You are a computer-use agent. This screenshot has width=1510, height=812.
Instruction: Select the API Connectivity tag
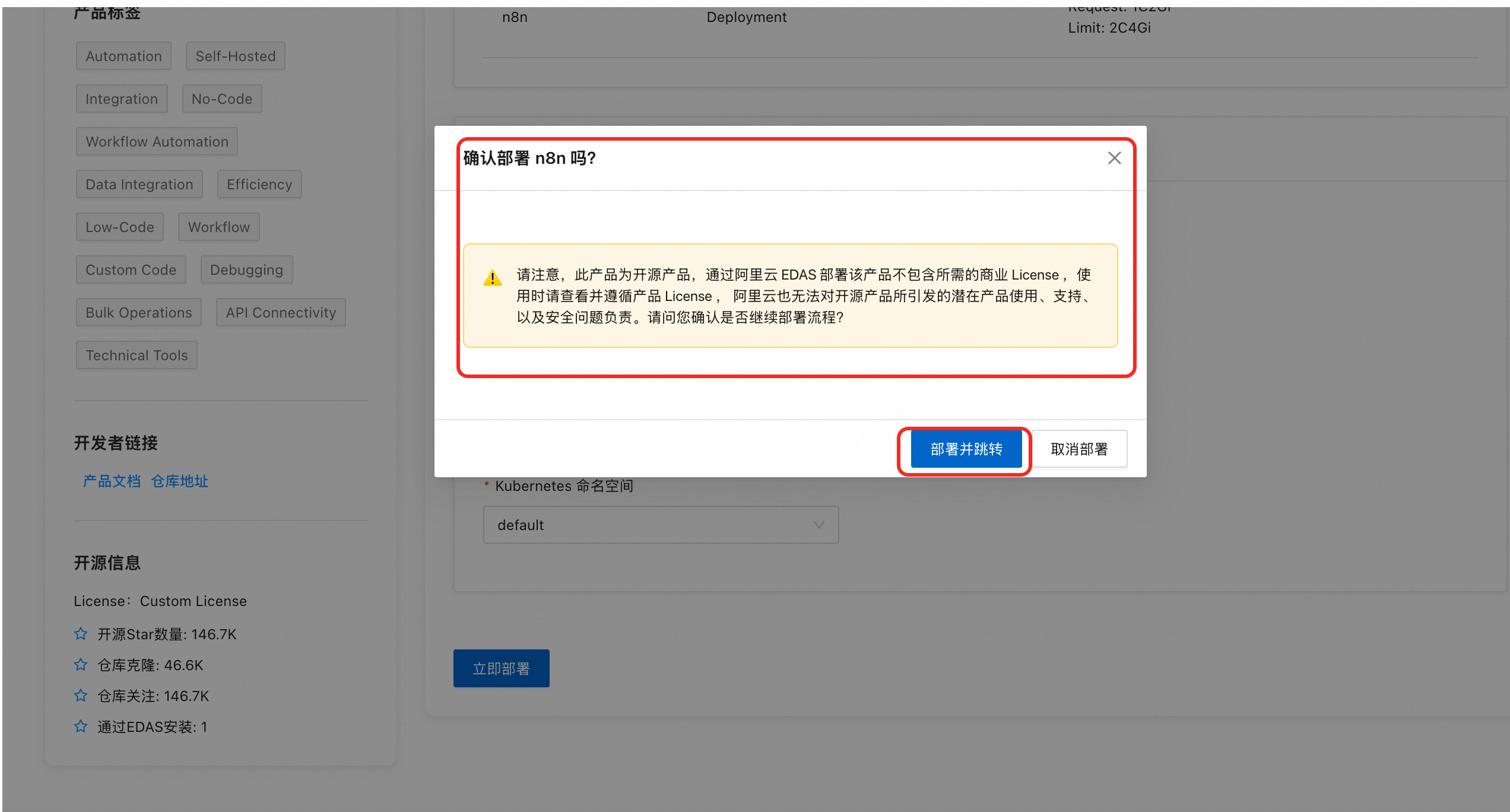coord(281,313)
